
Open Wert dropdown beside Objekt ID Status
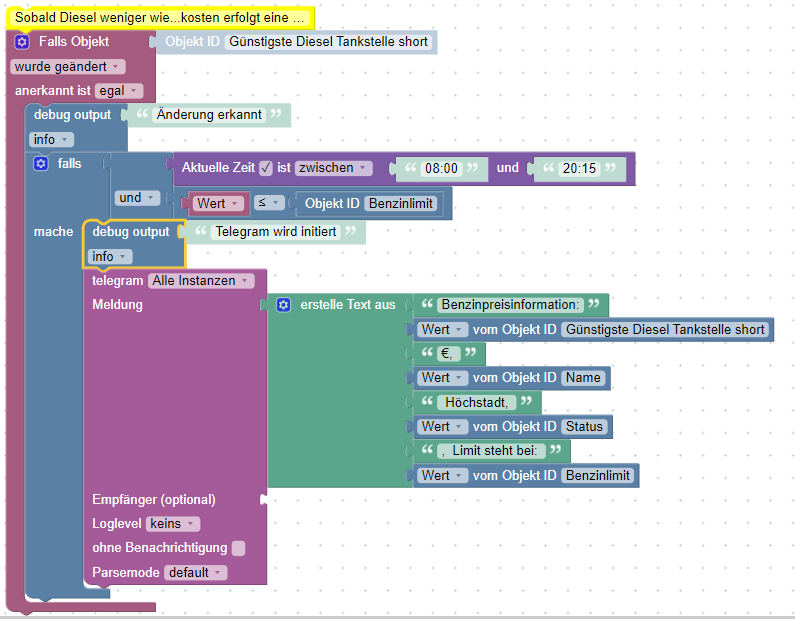point(442,426)
